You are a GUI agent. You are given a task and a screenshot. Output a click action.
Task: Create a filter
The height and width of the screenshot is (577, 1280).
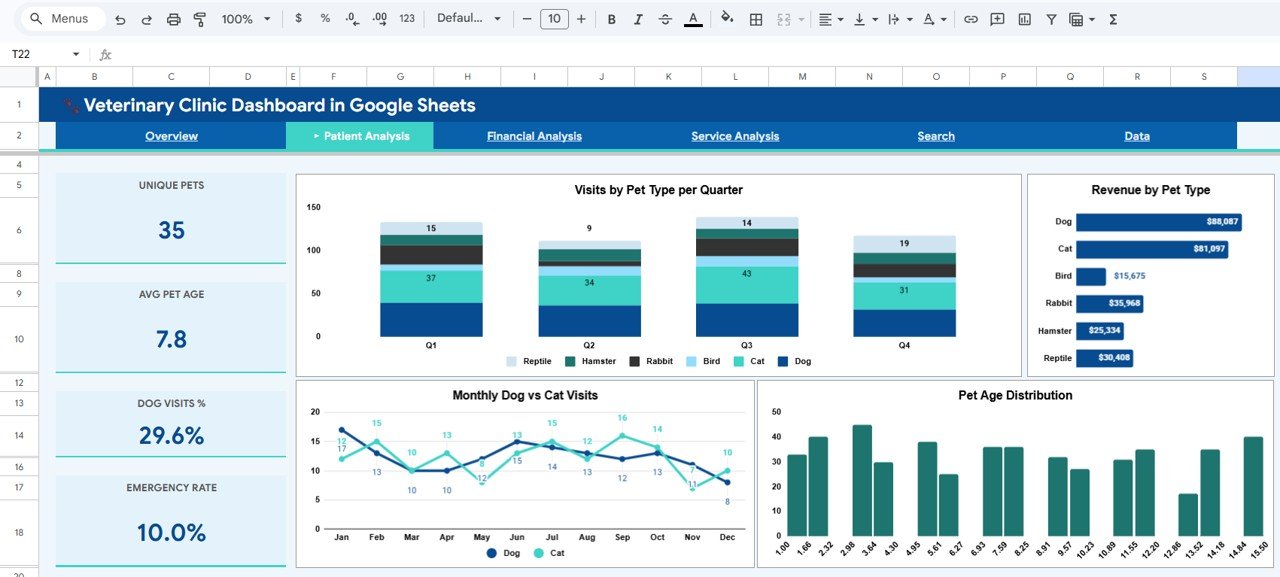(1051, 18)
